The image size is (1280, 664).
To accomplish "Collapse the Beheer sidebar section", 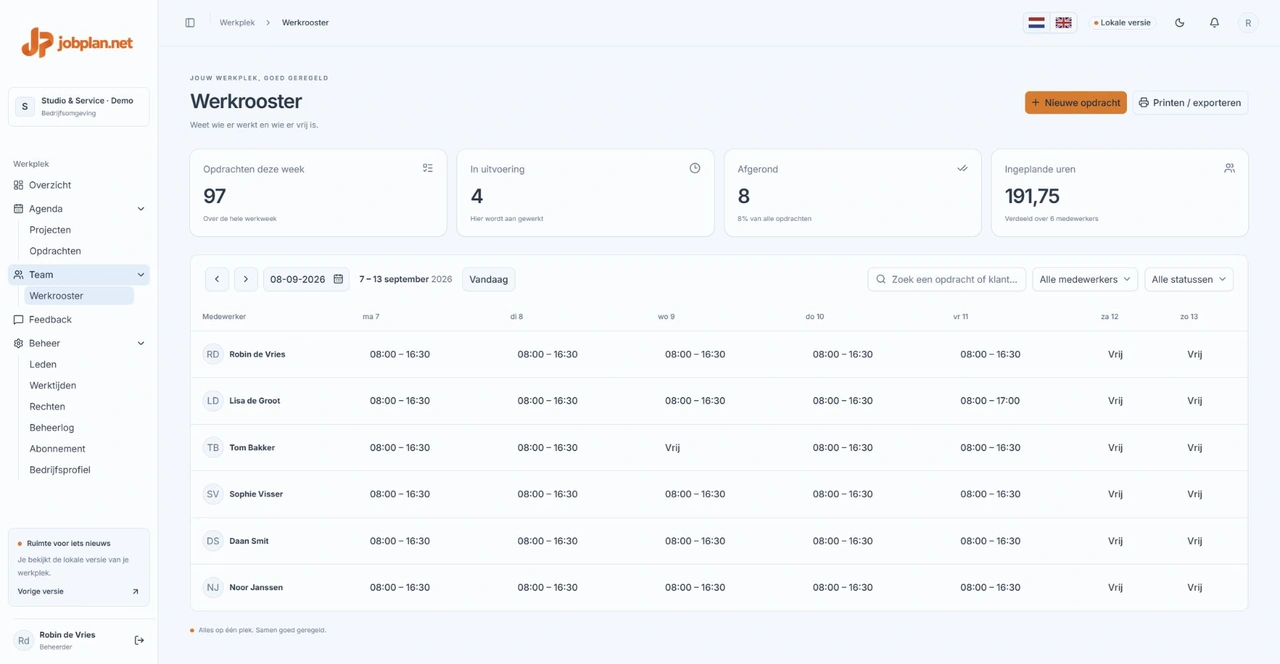I will click(140, 343).
